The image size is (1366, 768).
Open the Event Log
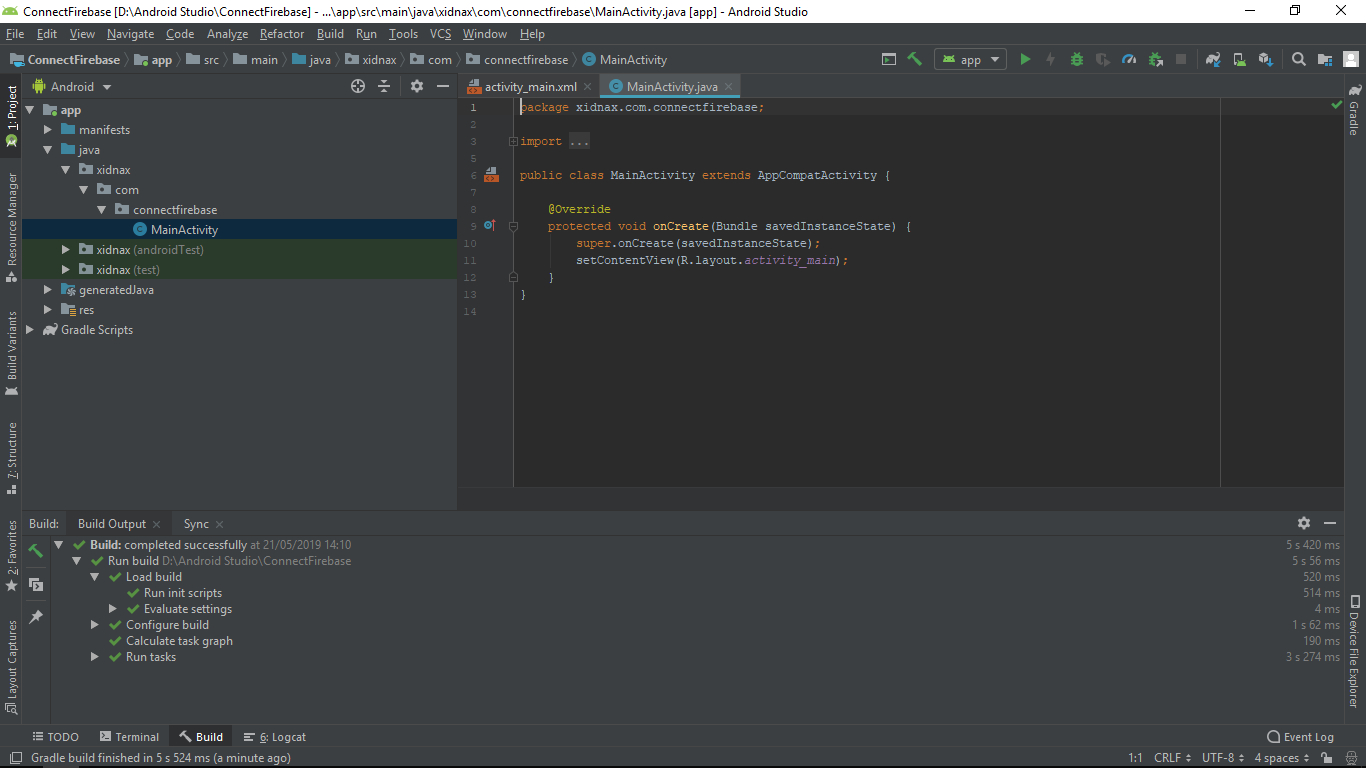[x=1300, y=737]
